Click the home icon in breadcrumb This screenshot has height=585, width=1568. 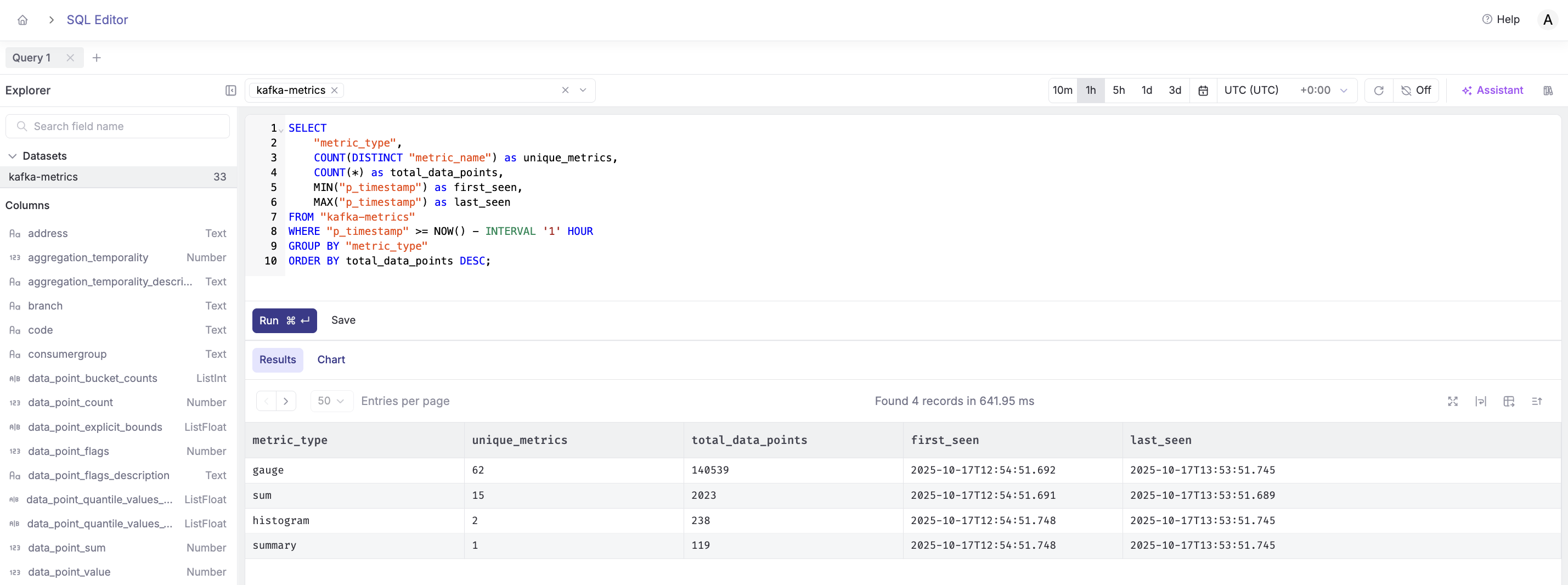22,20
